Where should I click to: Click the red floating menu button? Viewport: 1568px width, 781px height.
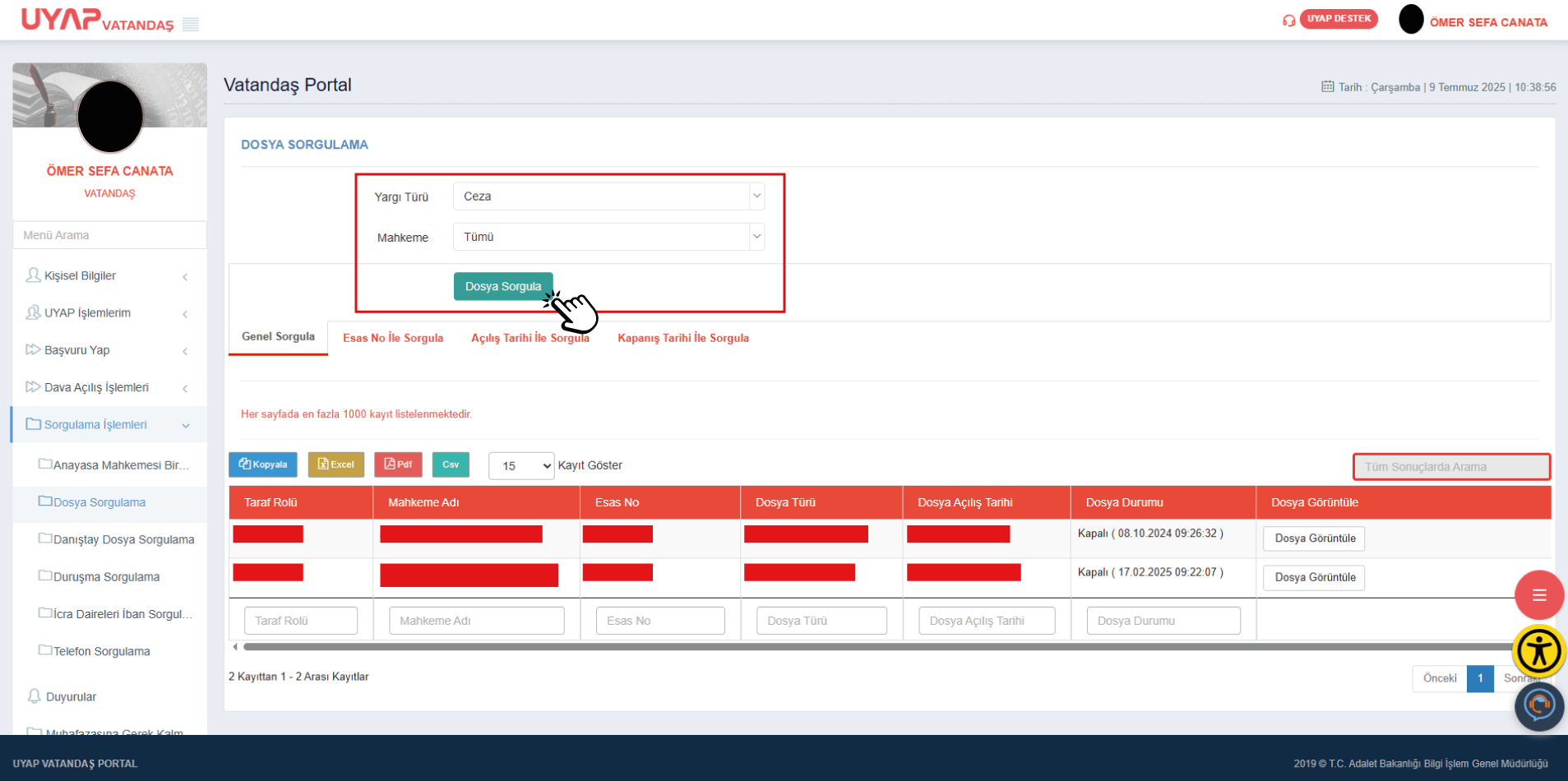pyautogui.click(x=1538, y=595)
